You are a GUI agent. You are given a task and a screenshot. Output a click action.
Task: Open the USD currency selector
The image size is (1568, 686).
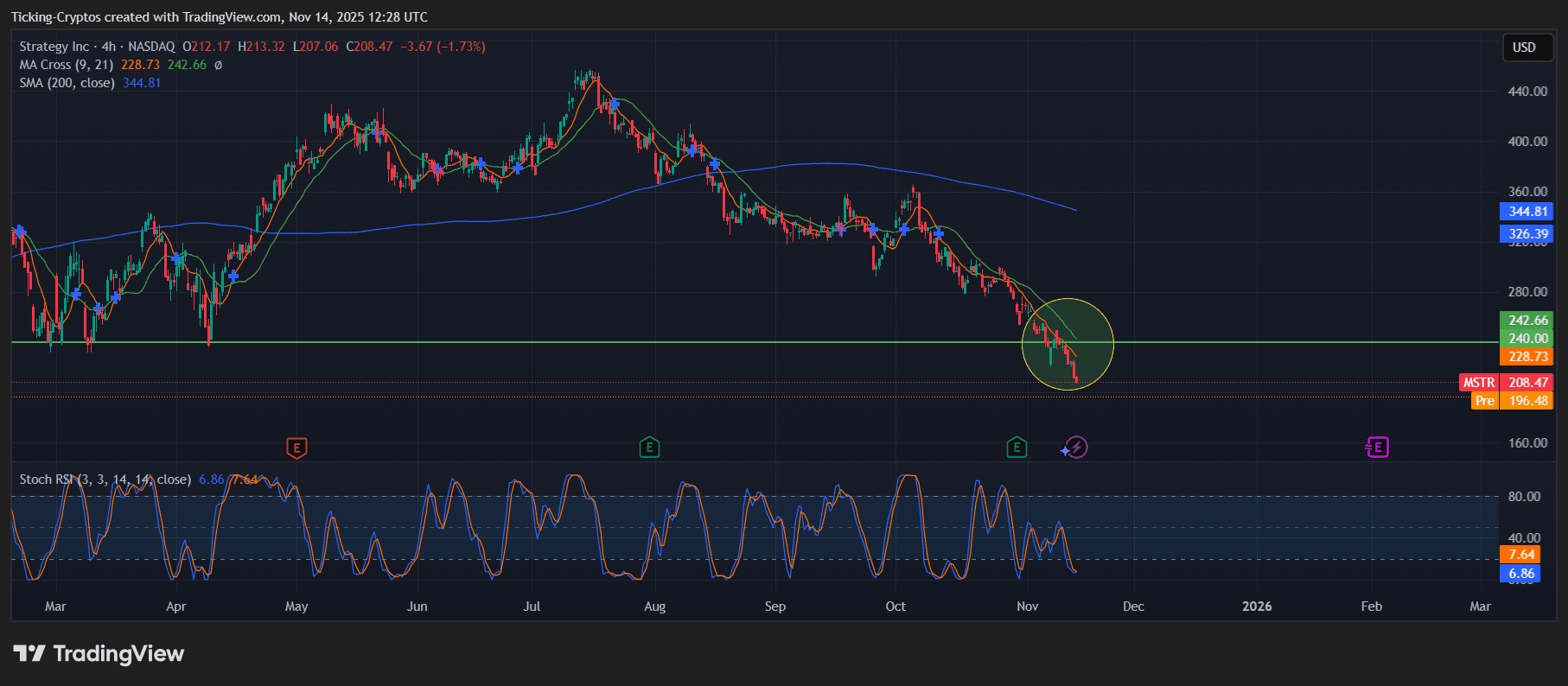click(1524, 48)
